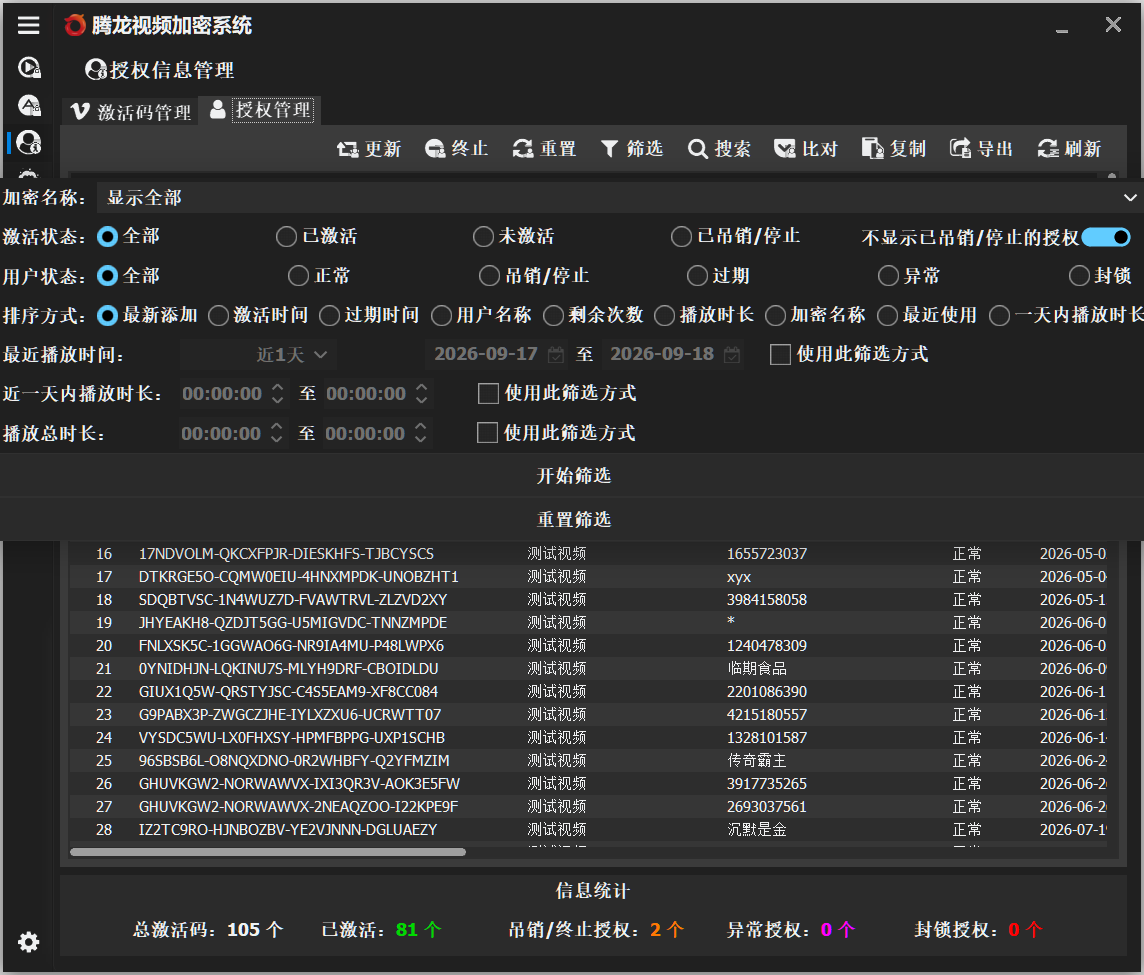Viewport: 1144px width, 975px height.
Task: Click 总激活码 105 个 statistic
Action: coord(208,930)
